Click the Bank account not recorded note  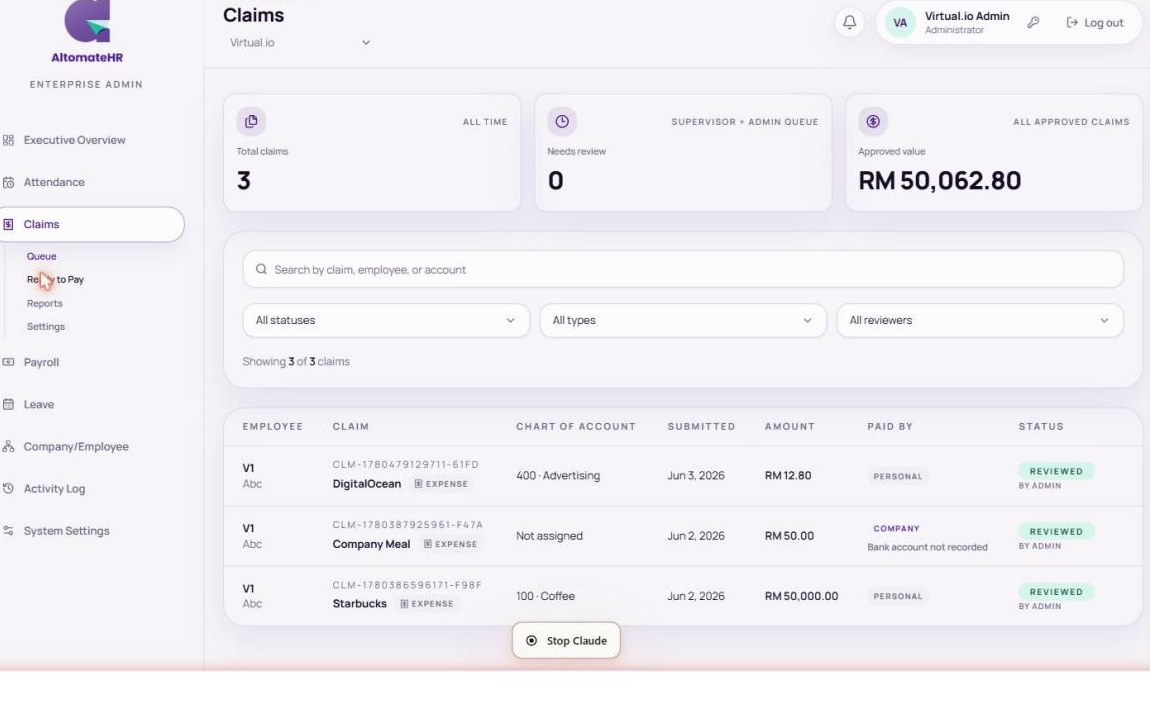tap(927, 548)
